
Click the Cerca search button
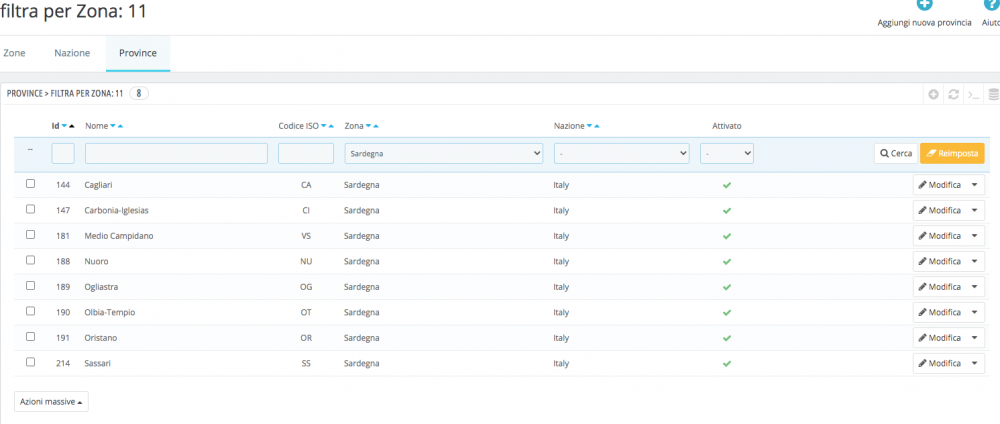896,154
